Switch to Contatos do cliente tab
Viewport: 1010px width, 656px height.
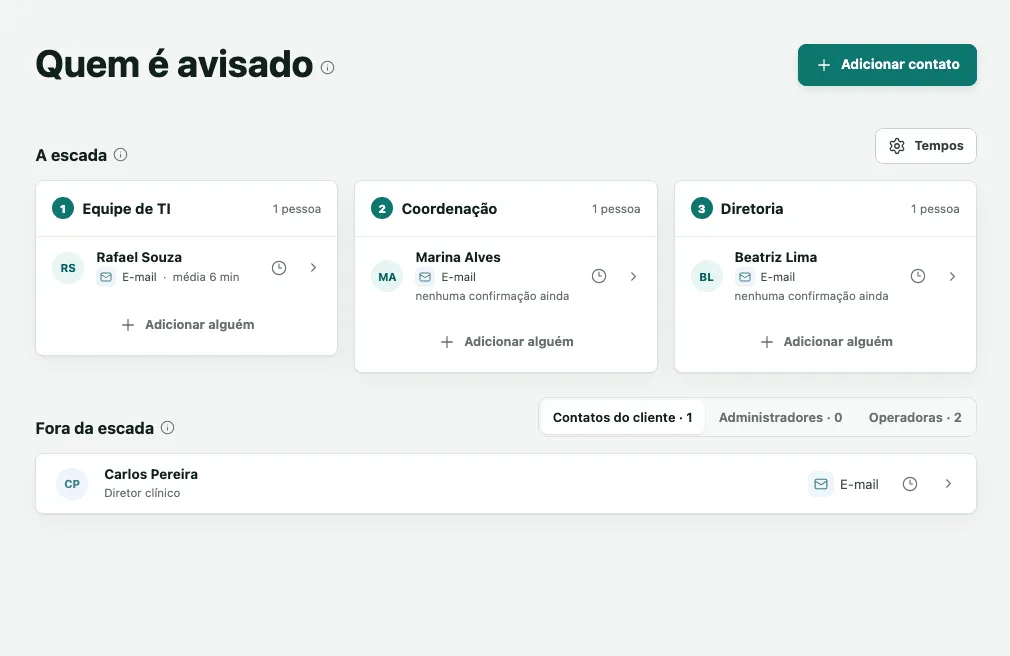[622, 418]
